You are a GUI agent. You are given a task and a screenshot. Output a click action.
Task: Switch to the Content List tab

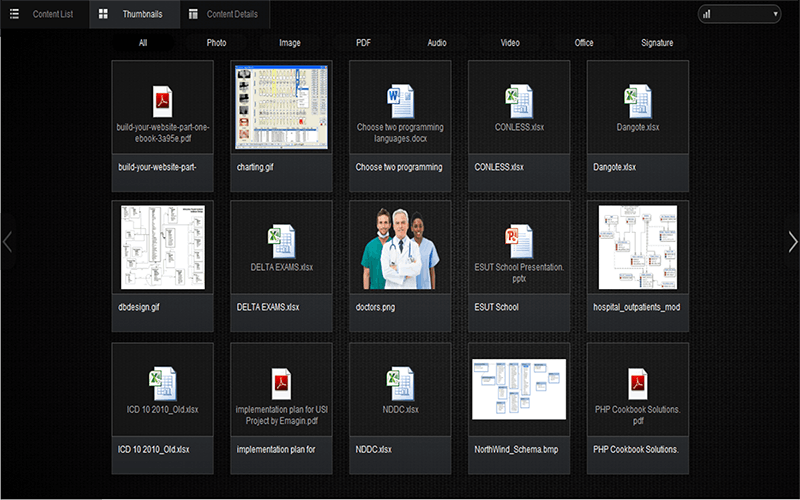(x=43, y=14)
